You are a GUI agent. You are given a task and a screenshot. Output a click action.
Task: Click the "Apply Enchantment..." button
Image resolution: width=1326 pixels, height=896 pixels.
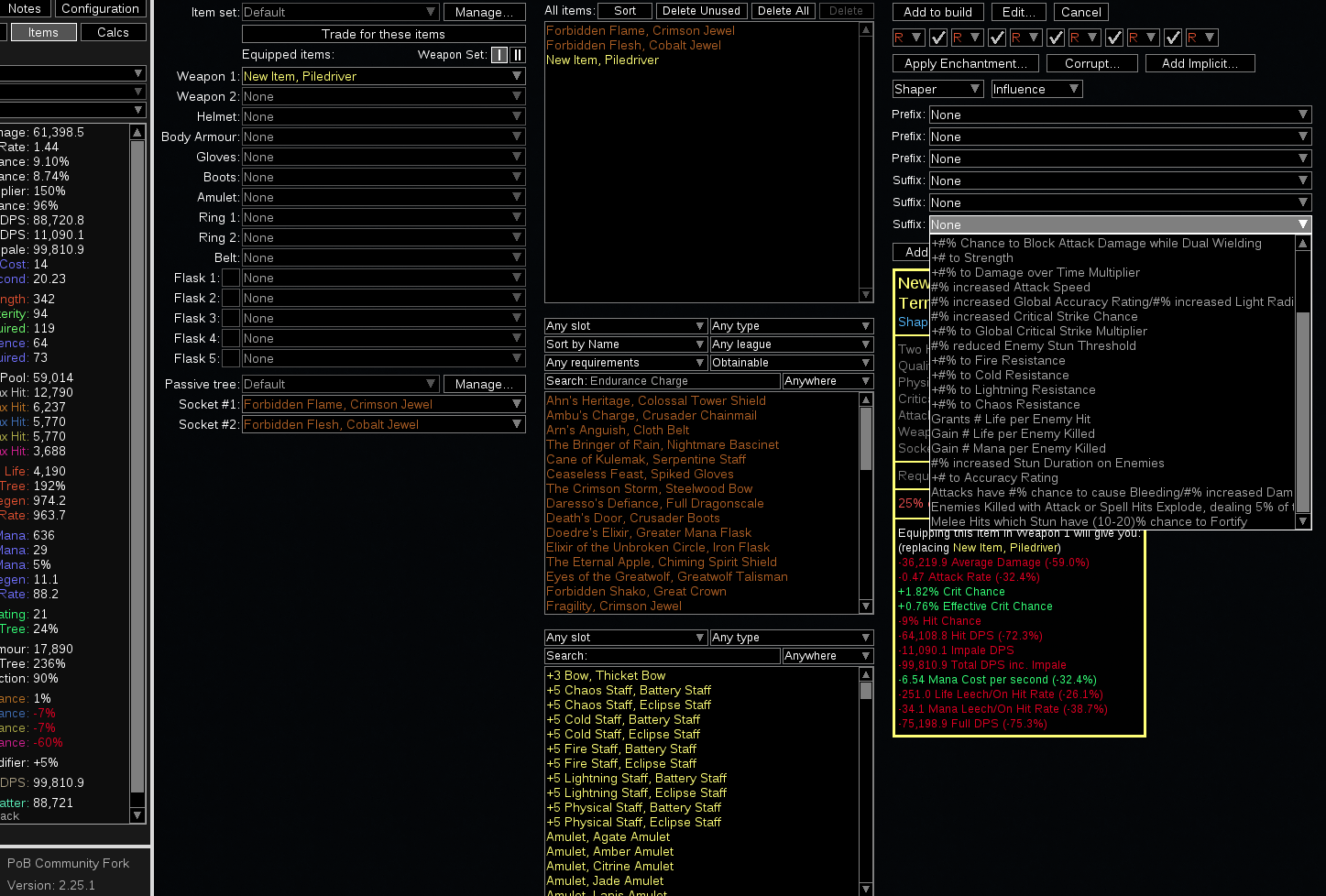point(965,62)
